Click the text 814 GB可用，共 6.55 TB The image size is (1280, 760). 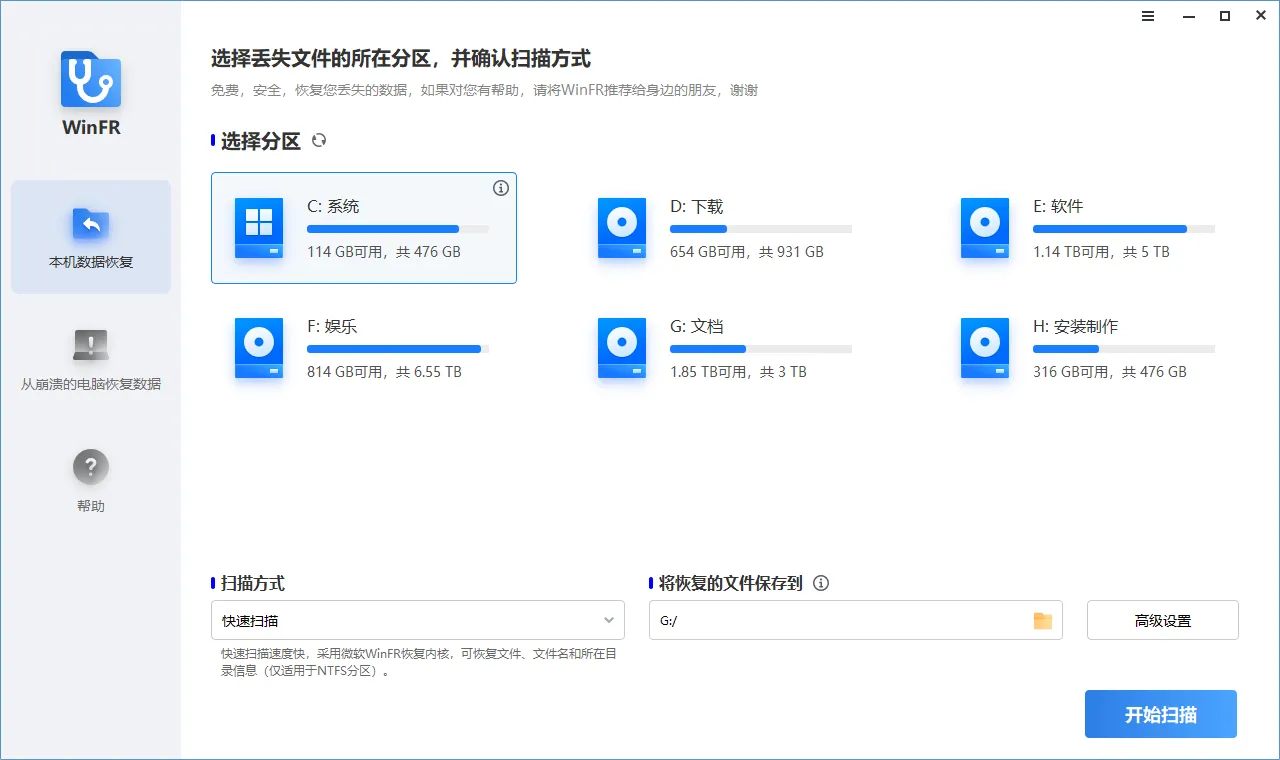point(384,372)
